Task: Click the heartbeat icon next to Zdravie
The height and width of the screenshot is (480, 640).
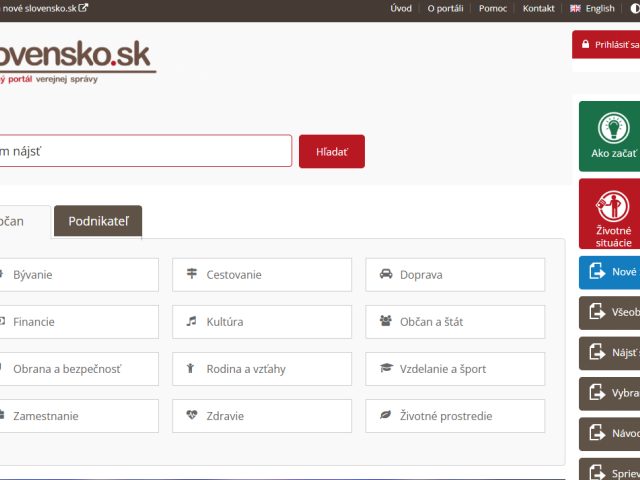Action: tap(191, 415)
